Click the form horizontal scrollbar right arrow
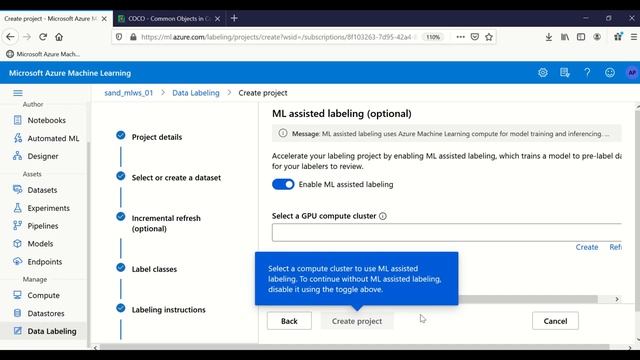Viewport: 640px width, 360px height. 617,299
